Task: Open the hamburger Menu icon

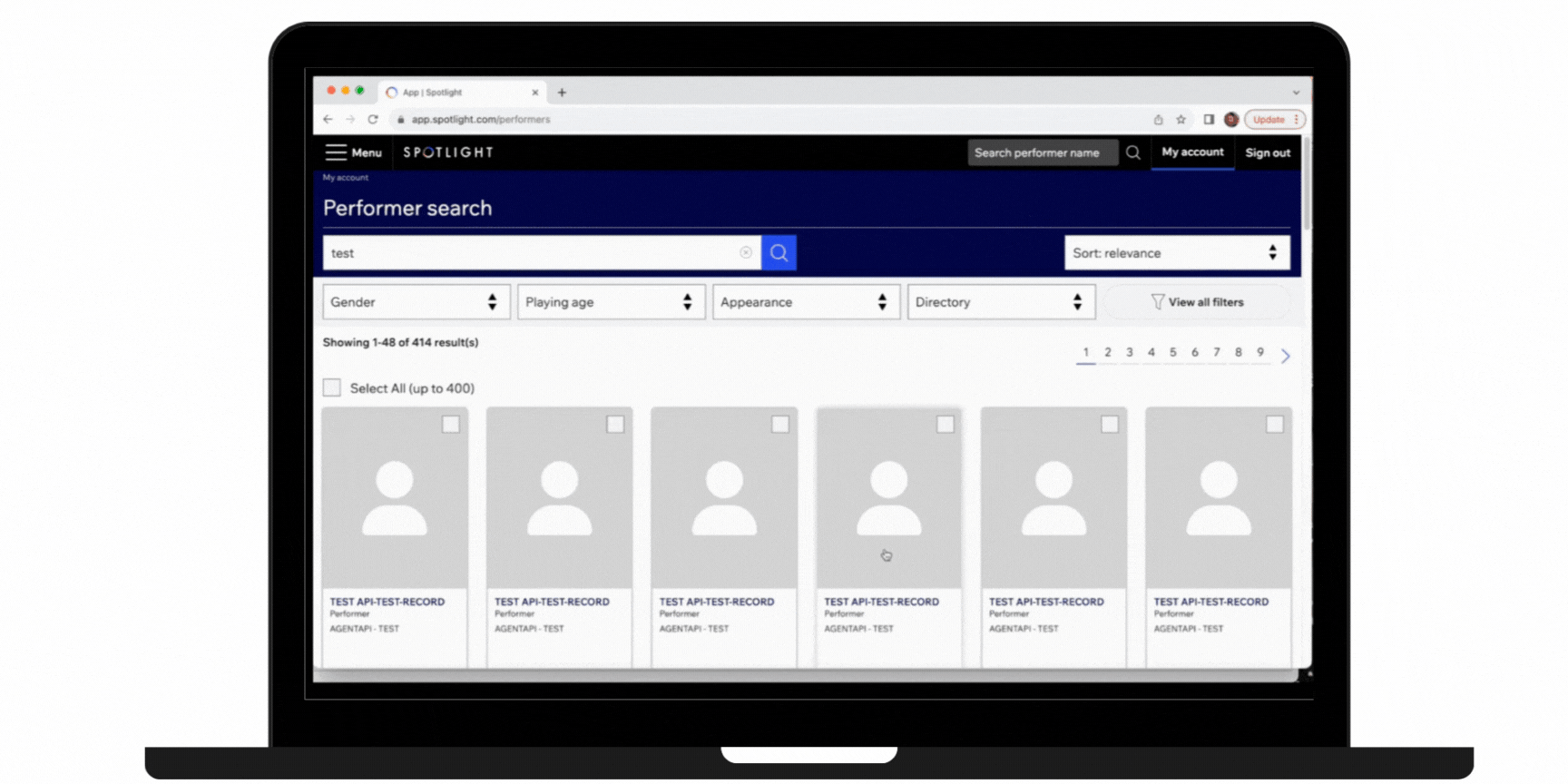Action: (x=336, y=152)
